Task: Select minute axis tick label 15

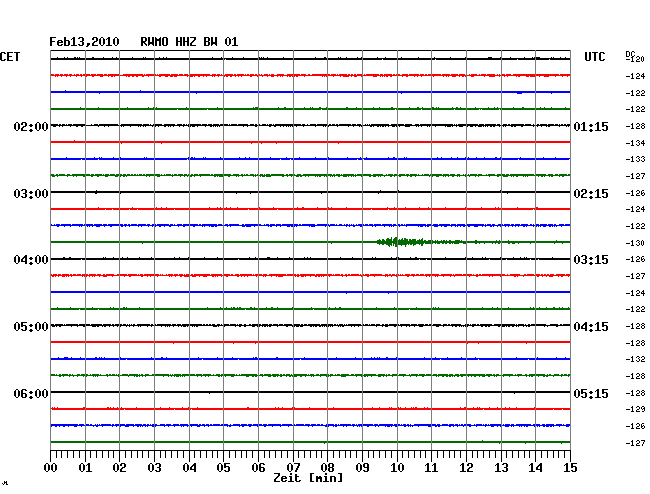Action: [x=570, y=467]
